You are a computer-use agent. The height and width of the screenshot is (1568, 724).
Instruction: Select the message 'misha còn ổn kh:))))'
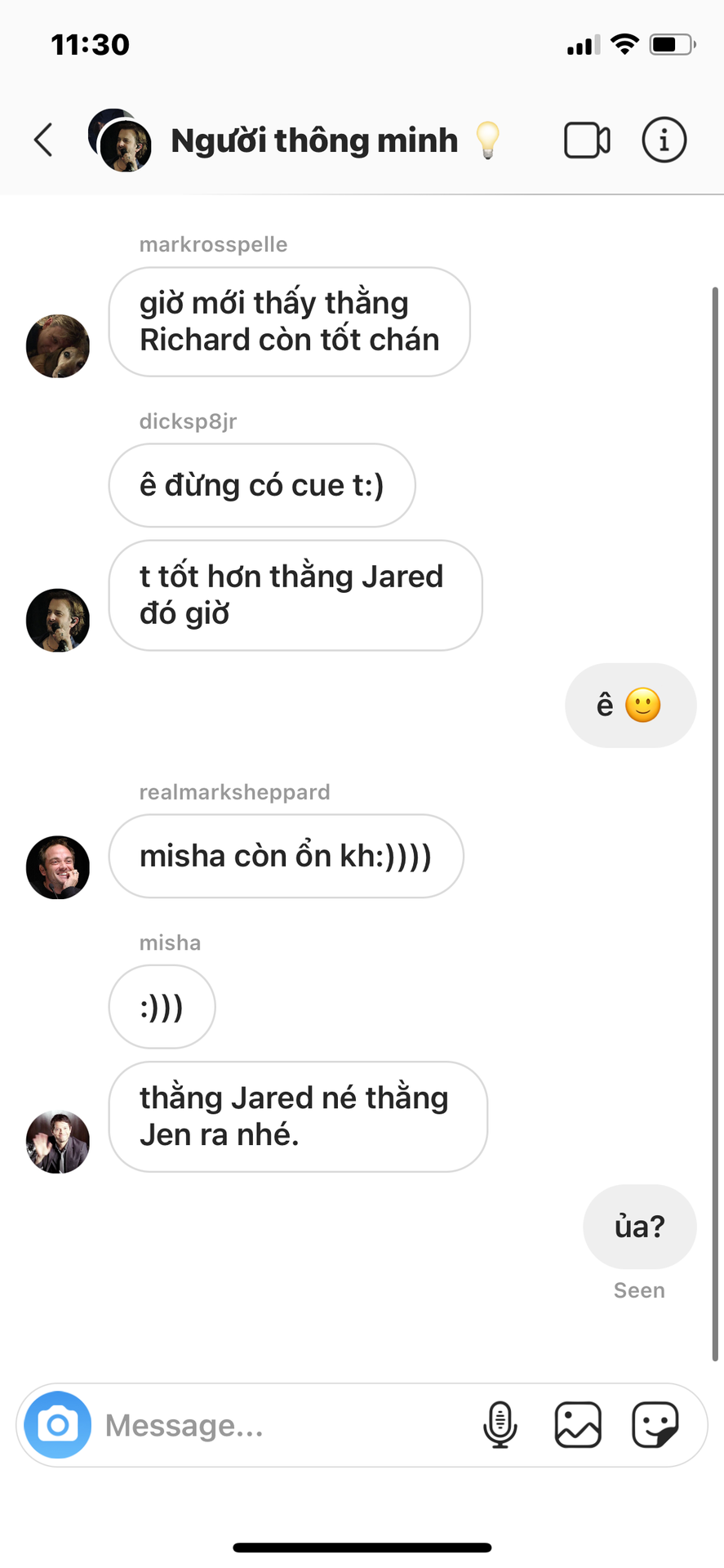pyautogui.click(x=286, y=856)
